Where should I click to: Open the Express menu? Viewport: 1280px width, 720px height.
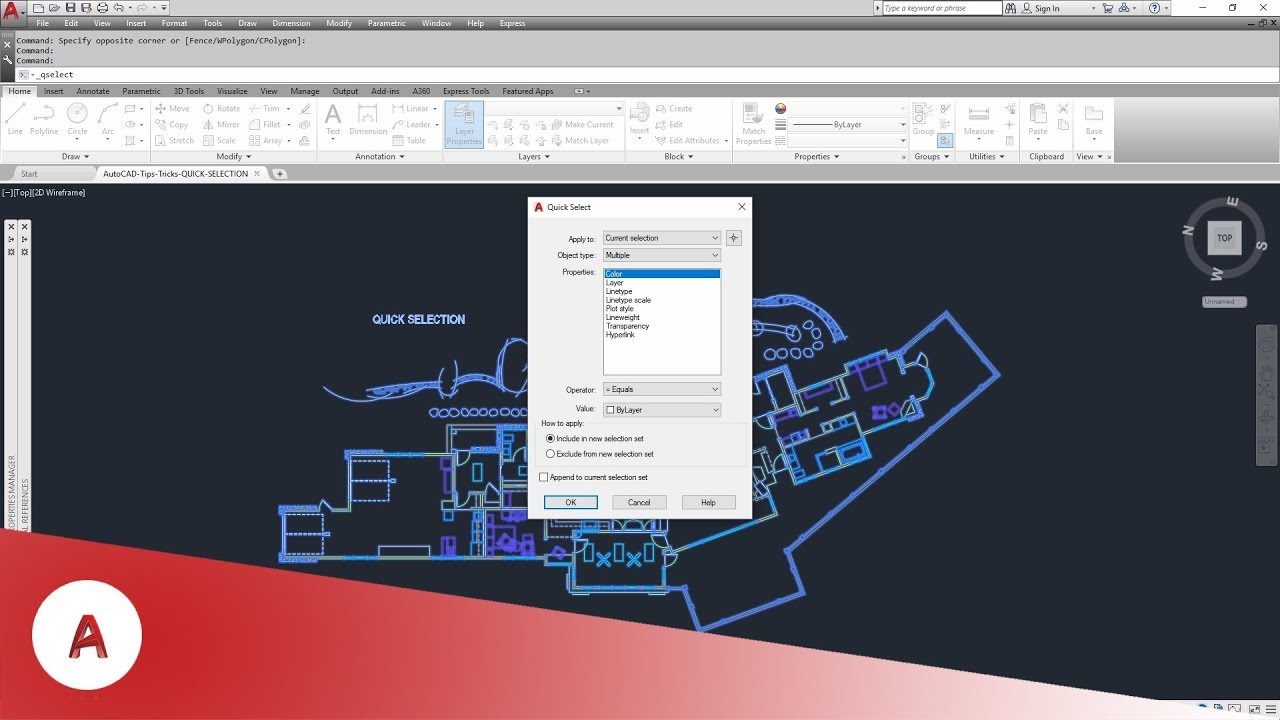pos(512,23)
